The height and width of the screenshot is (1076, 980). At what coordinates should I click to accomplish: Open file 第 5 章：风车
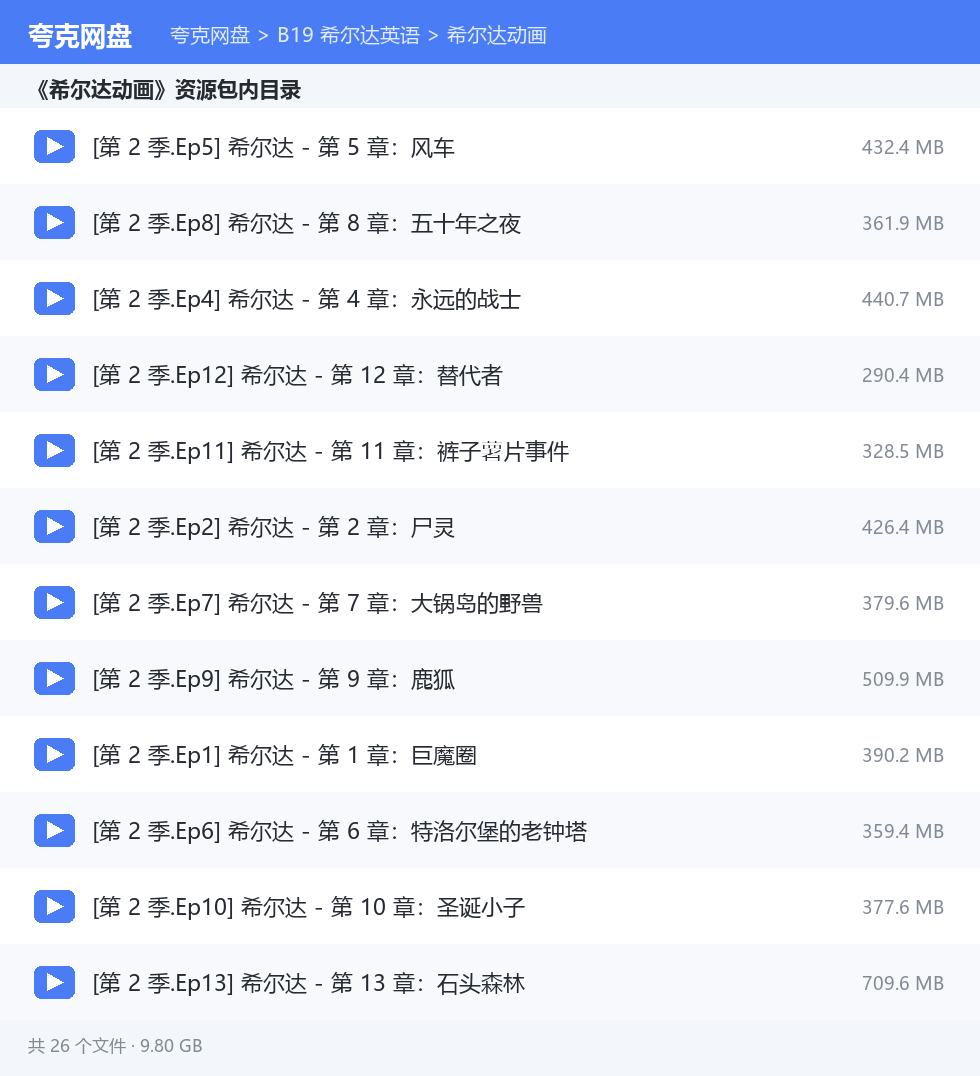(x=274, y=147)
